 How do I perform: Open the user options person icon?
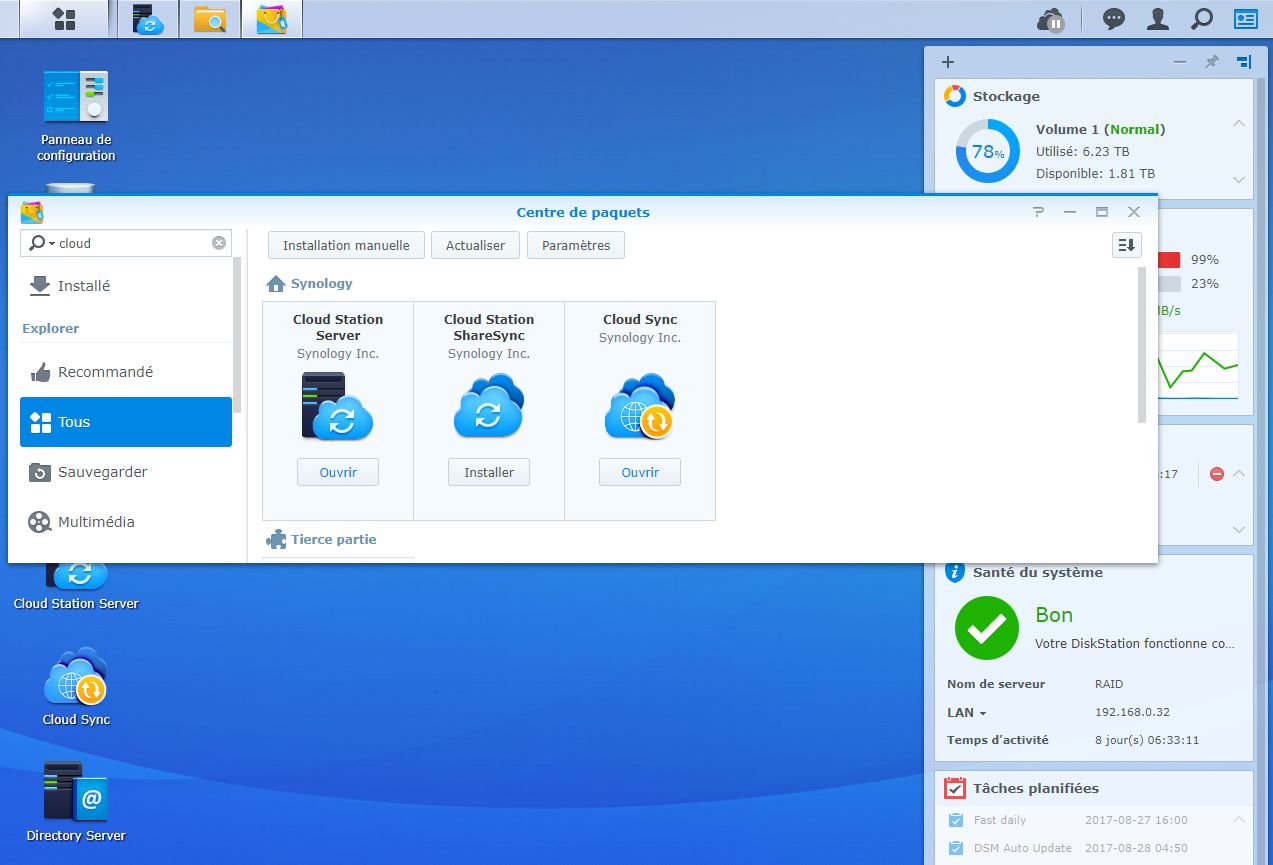pos(1158,19)
